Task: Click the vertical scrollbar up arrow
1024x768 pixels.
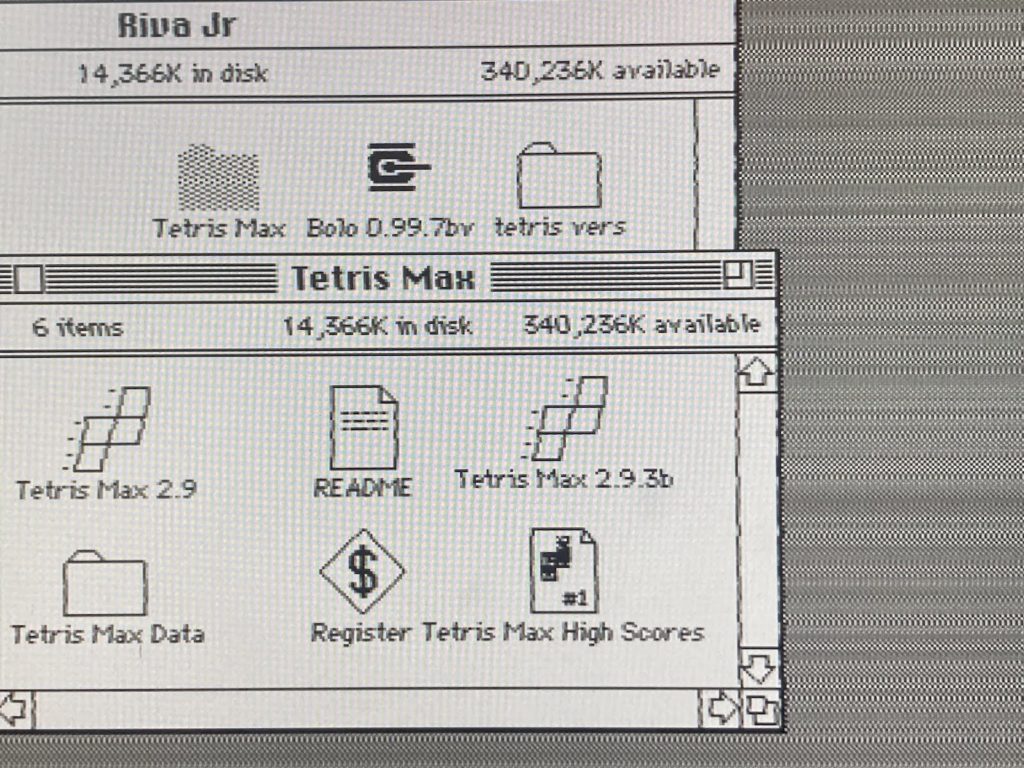Action: click(x=756, y=373)
